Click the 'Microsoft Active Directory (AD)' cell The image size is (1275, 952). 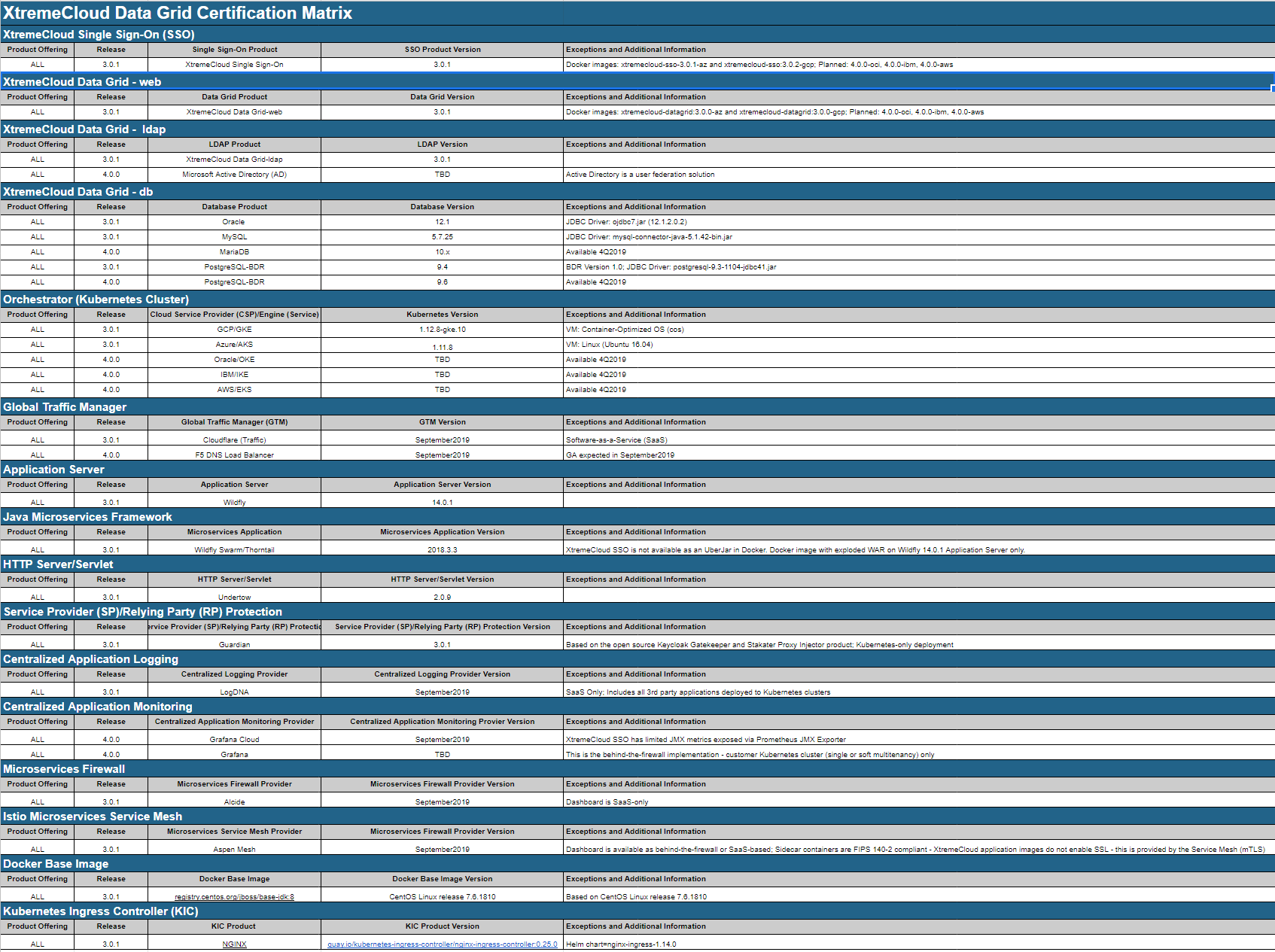[234, 175]
